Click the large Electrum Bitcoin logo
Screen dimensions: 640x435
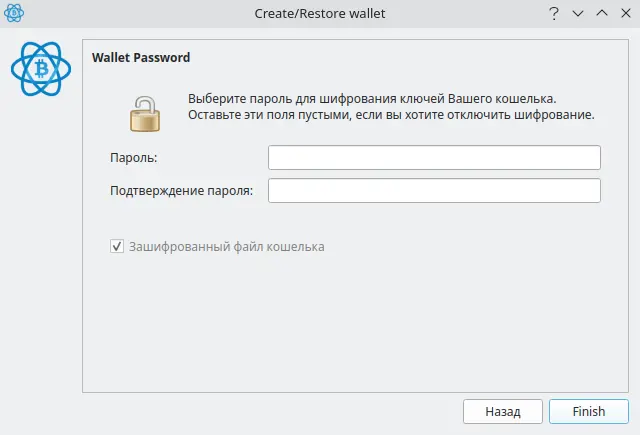[41, 69]
